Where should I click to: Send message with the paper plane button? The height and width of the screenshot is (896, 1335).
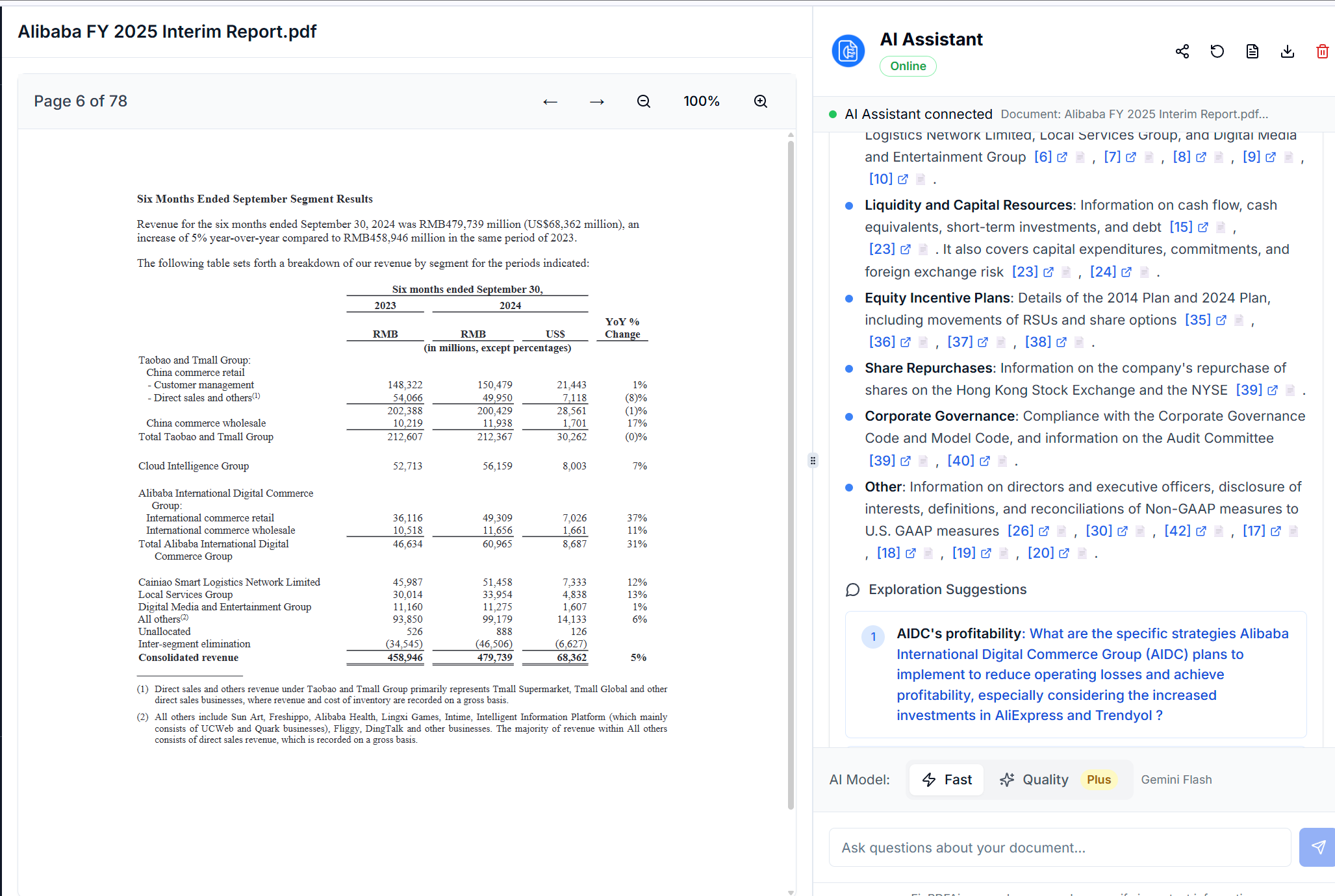click(1317, 847)
